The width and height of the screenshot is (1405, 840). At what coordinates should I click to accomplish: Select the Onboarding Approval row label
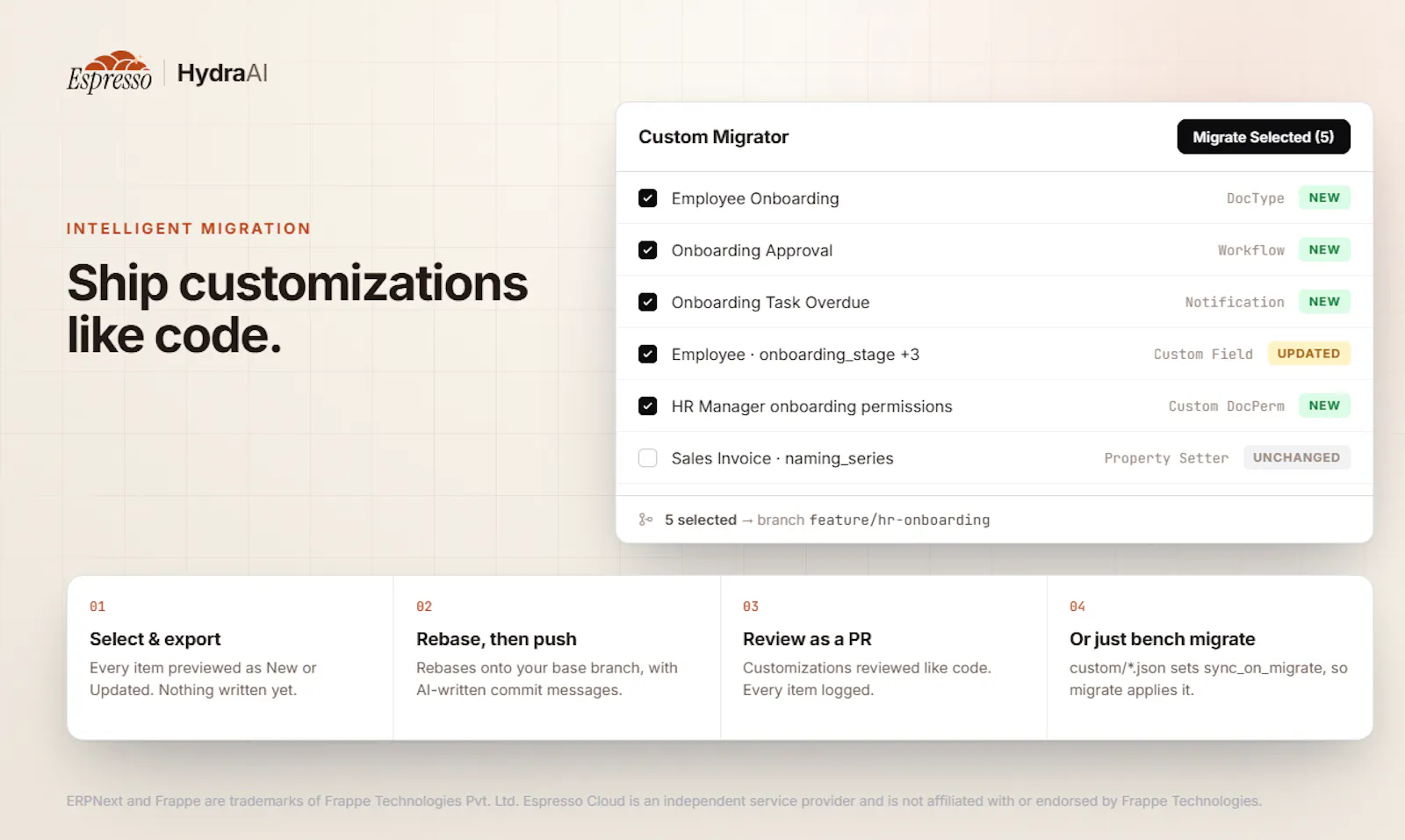(x=752, y=250)
